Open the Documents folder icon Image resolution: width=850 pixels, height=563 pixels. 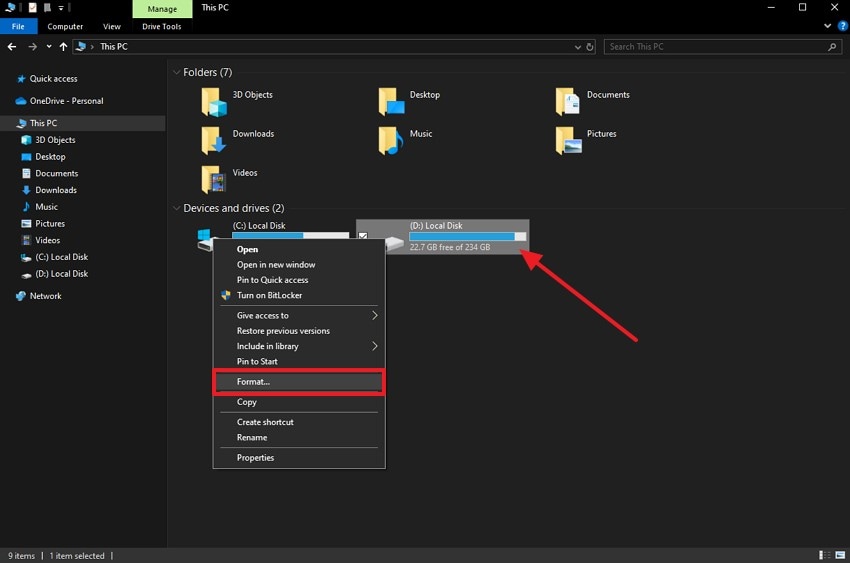tap(568, 102)
